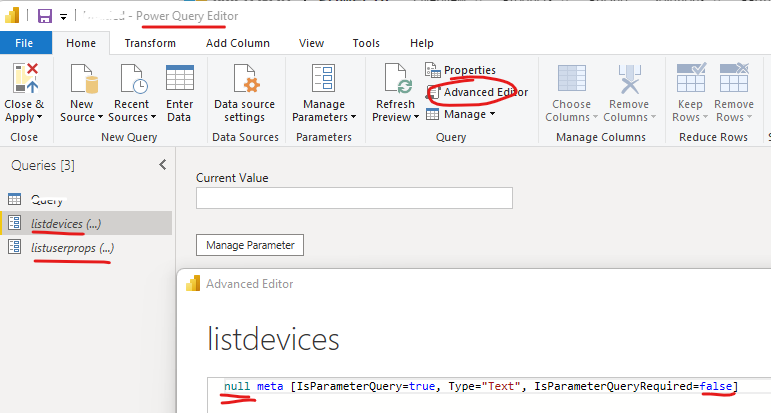Viewport: 771px width, 413px height.
Task: Click the Queries [3] pane header
Action: click(x=43, y=165)
